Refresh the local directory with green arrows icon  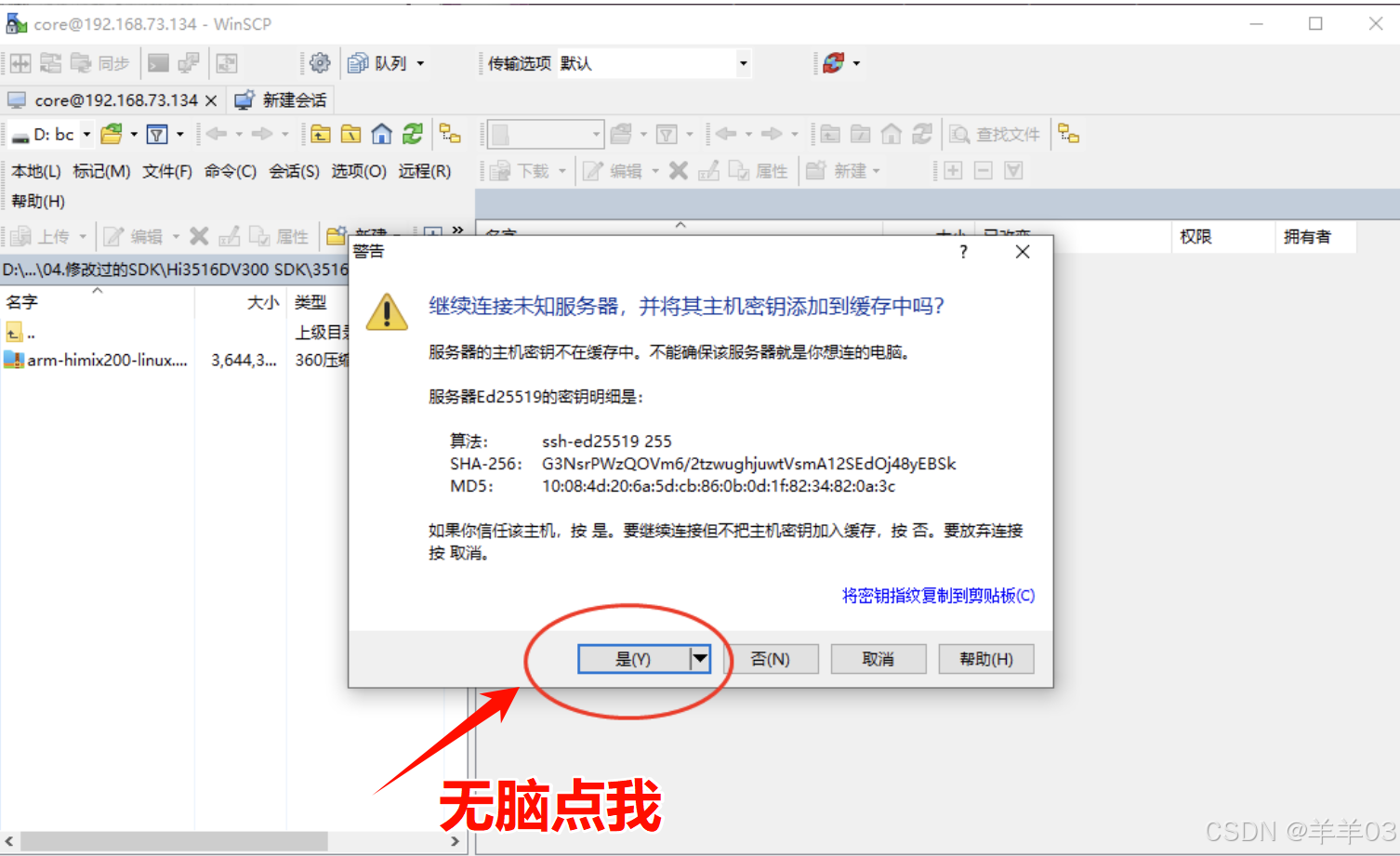(413, 135)
